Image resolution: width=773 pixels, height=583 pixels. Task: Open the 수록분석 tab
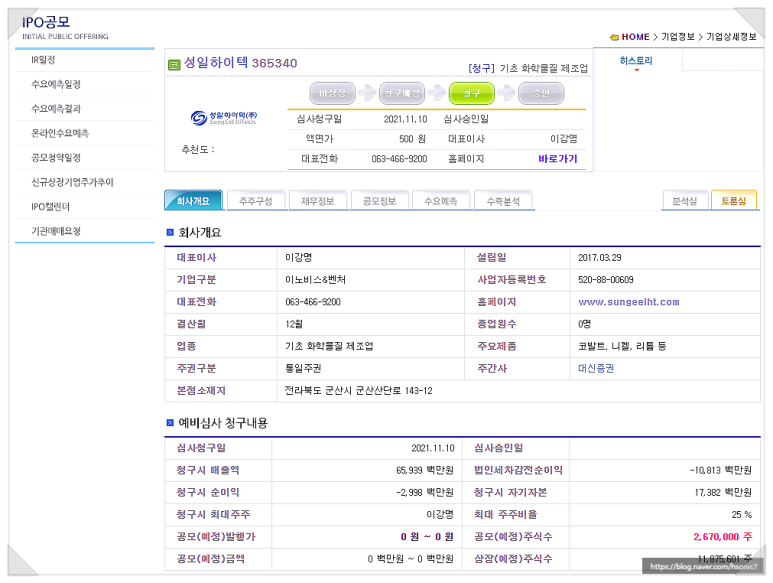pyautogui.click(x=503, y=201)
